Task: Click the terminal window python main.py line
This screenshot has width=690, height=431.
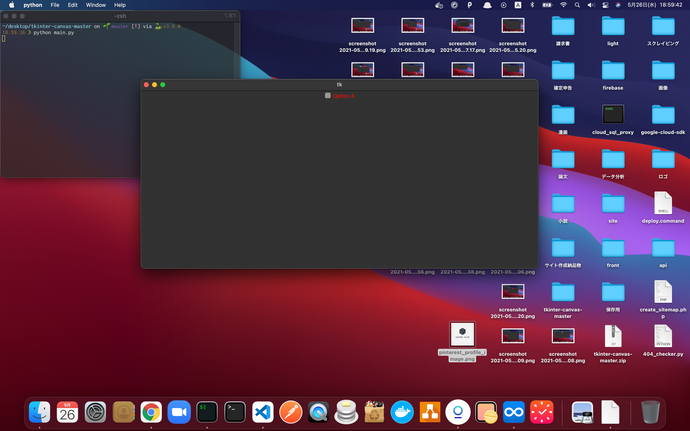Action: (x=54, y=33)
